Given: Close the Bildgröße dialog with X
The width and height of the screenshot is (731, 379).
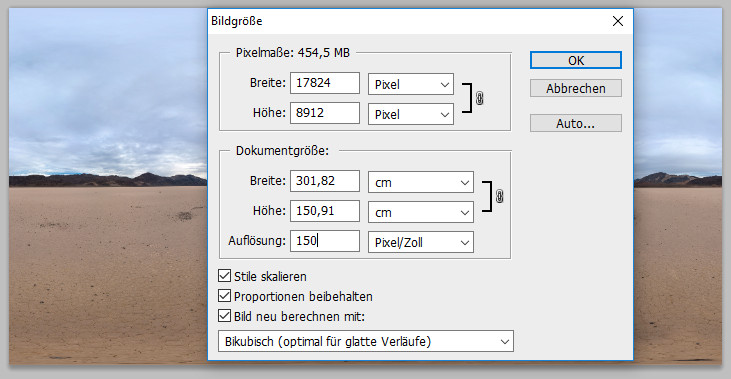Looking at the screenshot, I should coord(618,21).
